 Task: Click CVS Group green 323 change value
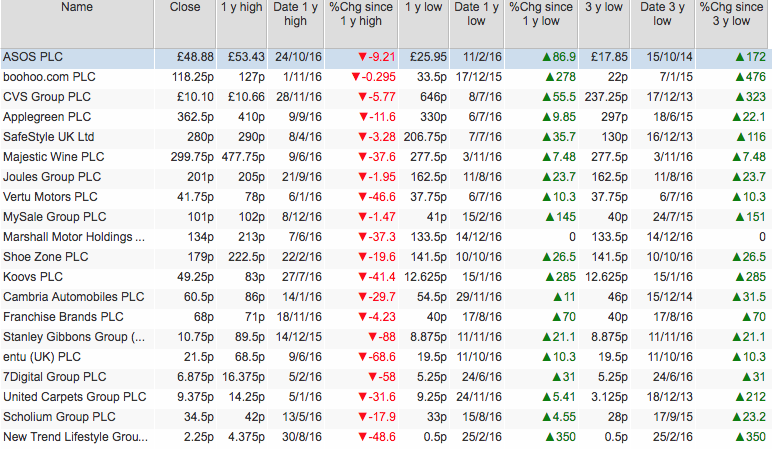coord(750,97)
